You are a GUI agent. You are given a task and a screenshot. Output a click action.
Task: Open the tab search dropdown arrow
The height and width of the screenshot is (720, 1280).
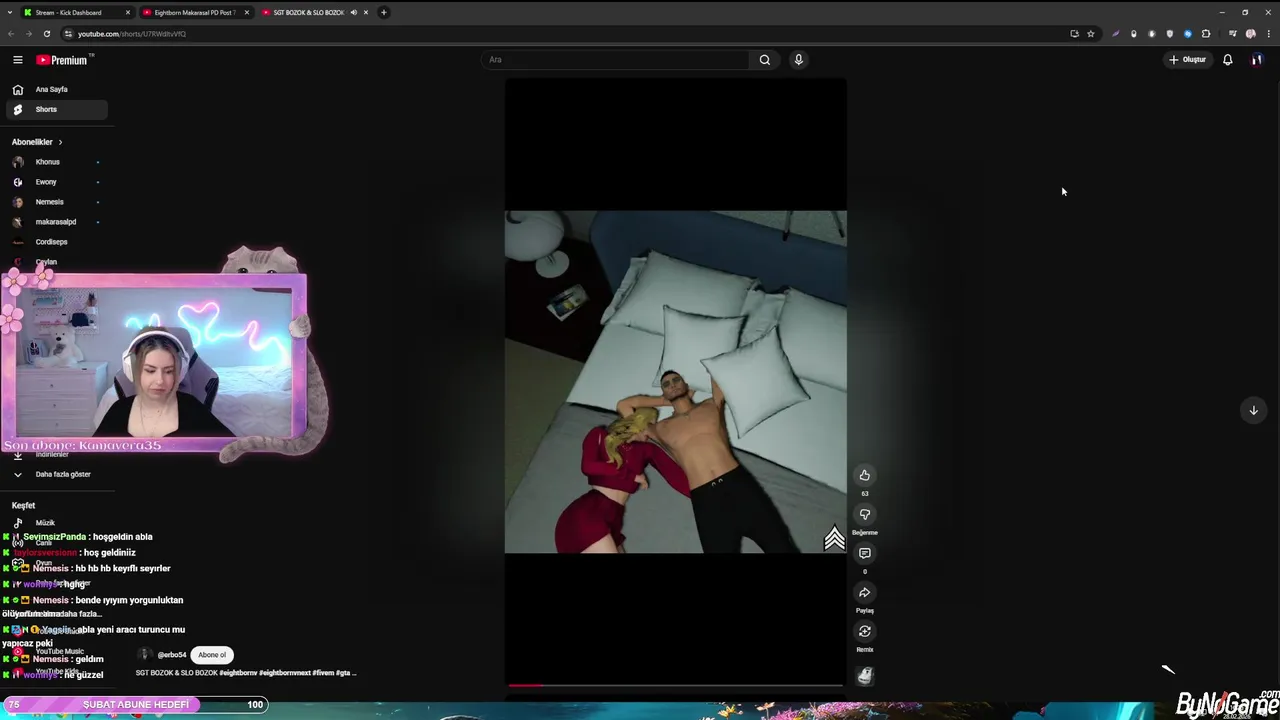pos(10,13)
